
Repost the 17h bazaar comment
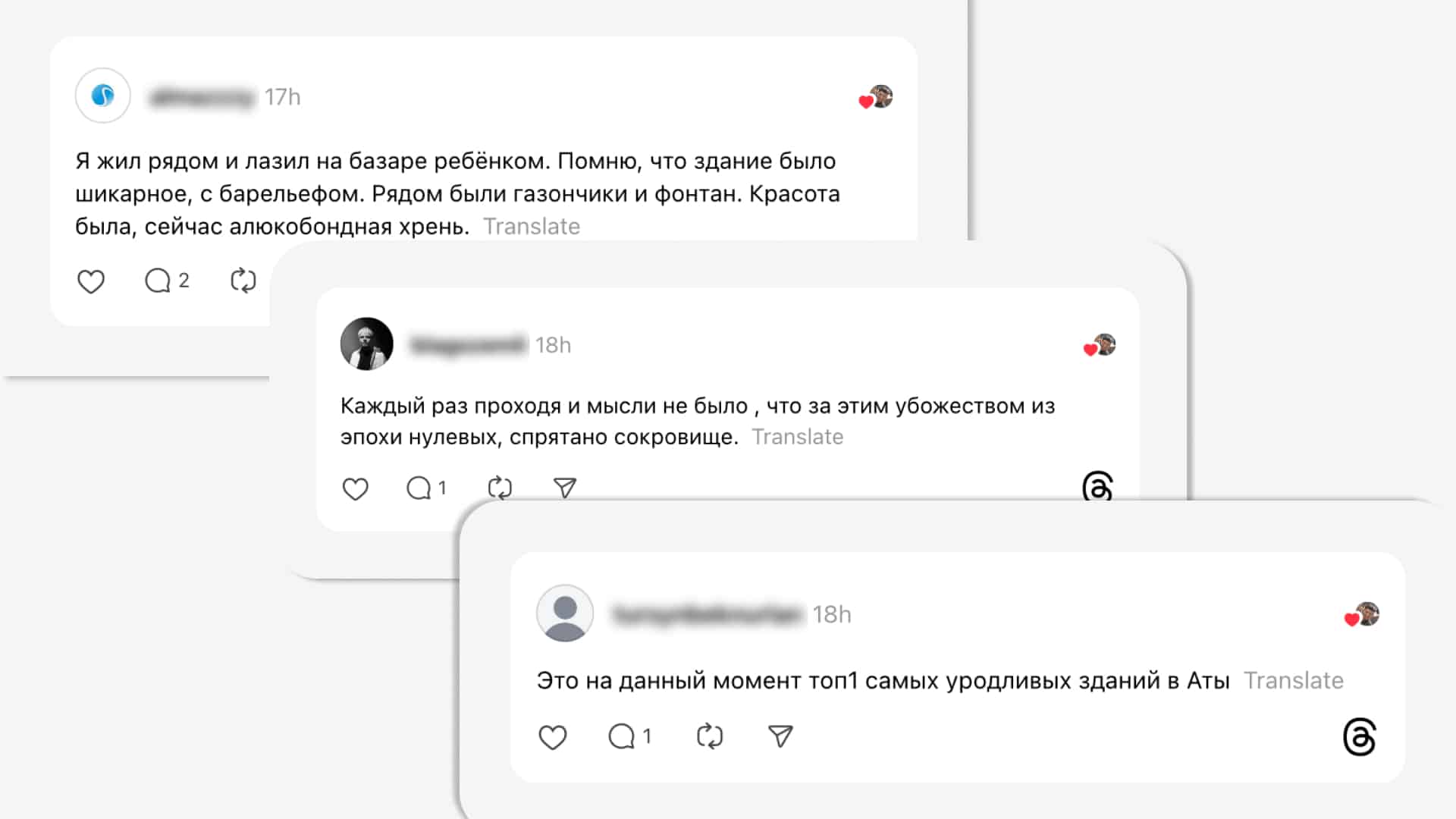pos(243,280)
